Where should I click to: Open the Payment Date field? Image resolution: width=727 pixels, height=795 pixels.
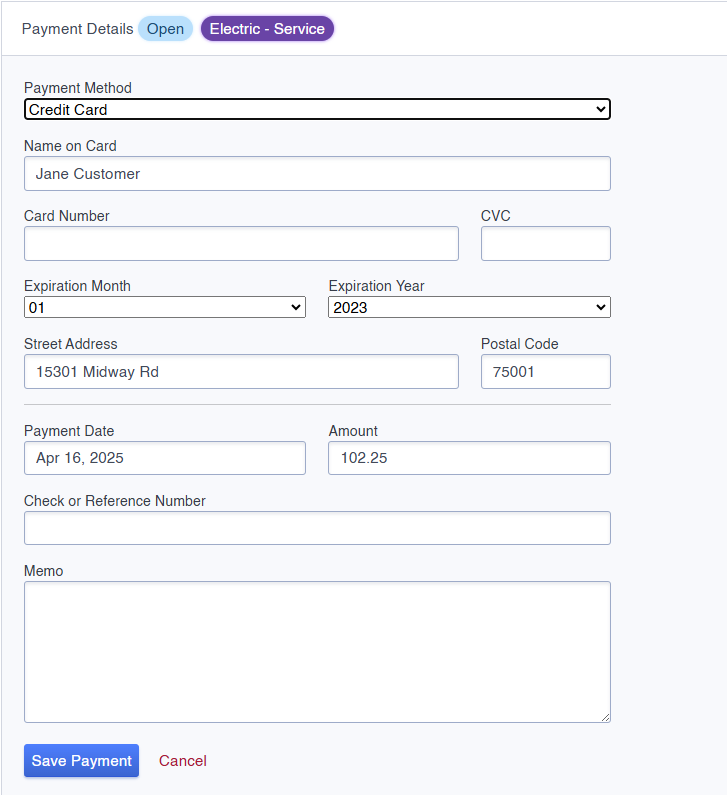point(165,458)
